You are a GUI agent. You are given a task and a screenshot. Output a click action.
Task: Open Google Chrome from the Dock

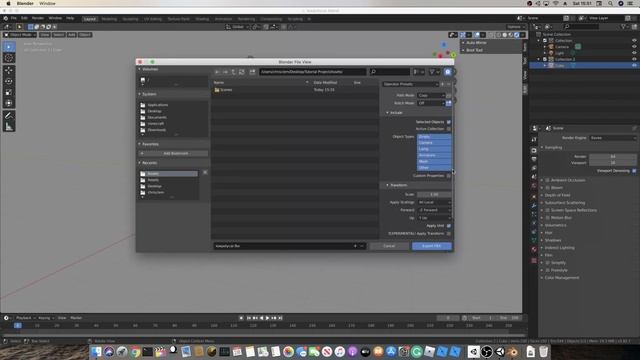point(135,352)
